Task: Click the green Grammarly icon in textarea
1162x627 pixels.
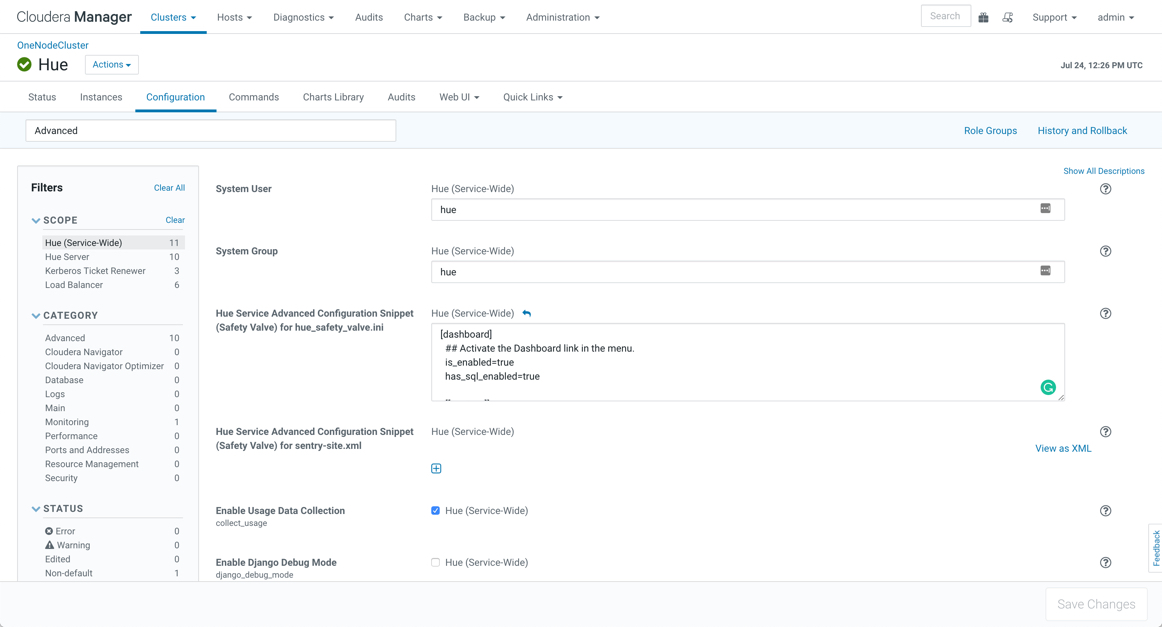Action: point(1048,387)
